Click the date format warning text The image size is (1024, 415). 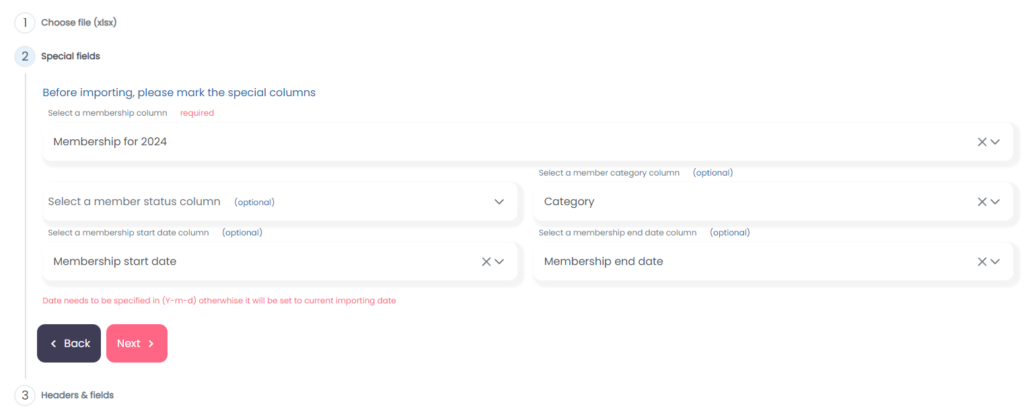click(219, 301)
